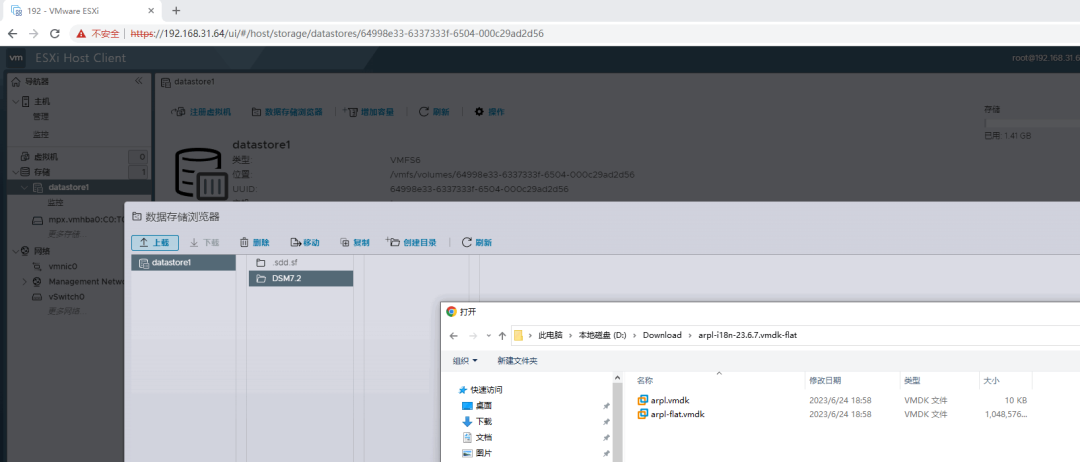Select datastore1 in browser pane
Viewport: 1080px width, 462px height.
point(183,262)
